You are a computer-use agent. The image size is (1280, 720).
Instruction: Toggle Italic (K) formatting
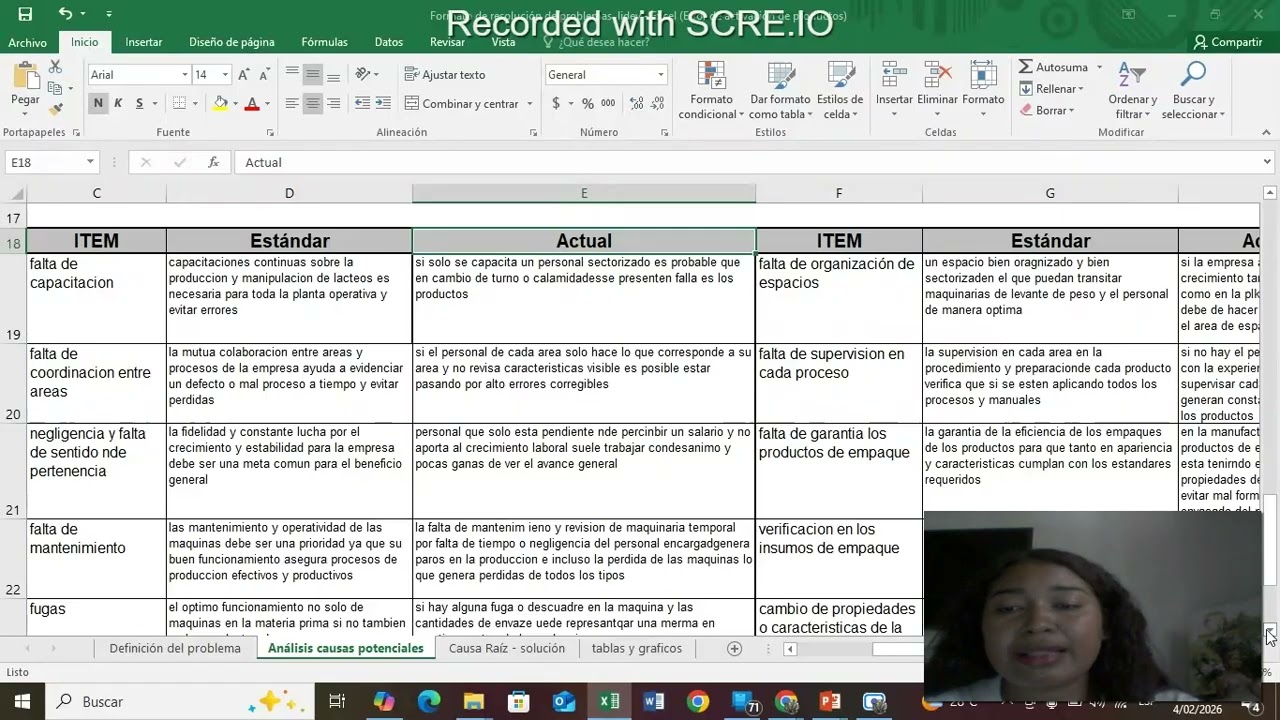118,103
